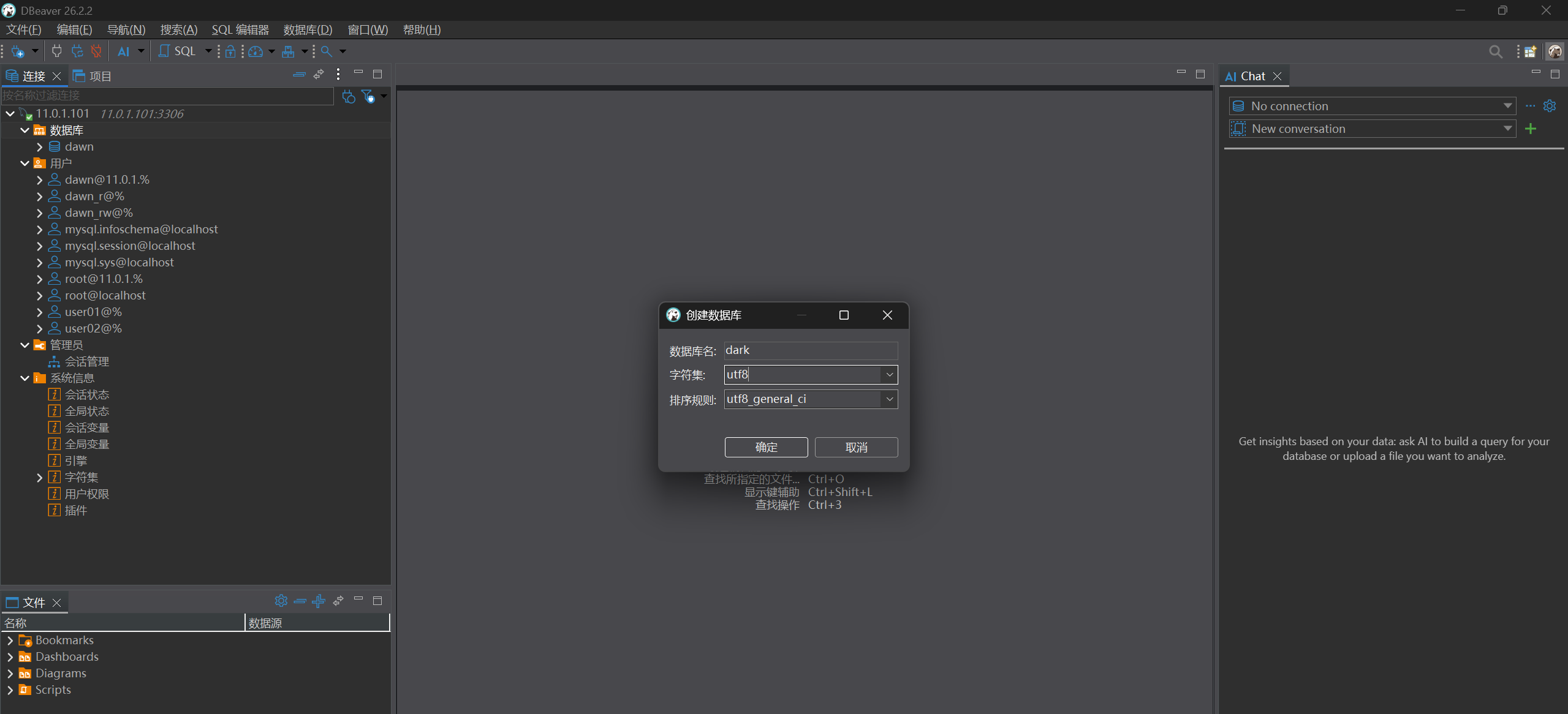Viewport: 1568px width, 714px height.
Task: Click the dashboard gauge icon
Action: pyautogui.click(x=256, y=51)
